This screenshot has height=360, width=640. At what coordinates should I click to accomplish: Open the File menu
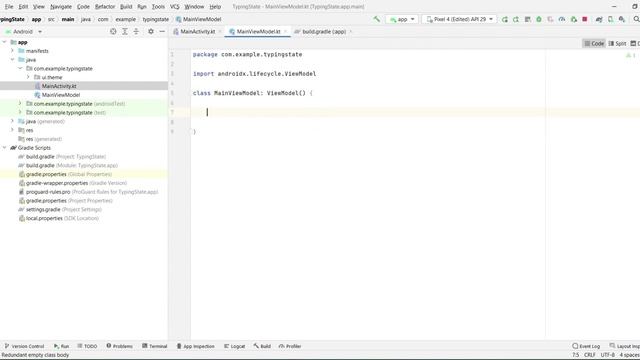[x=9, y=7]
